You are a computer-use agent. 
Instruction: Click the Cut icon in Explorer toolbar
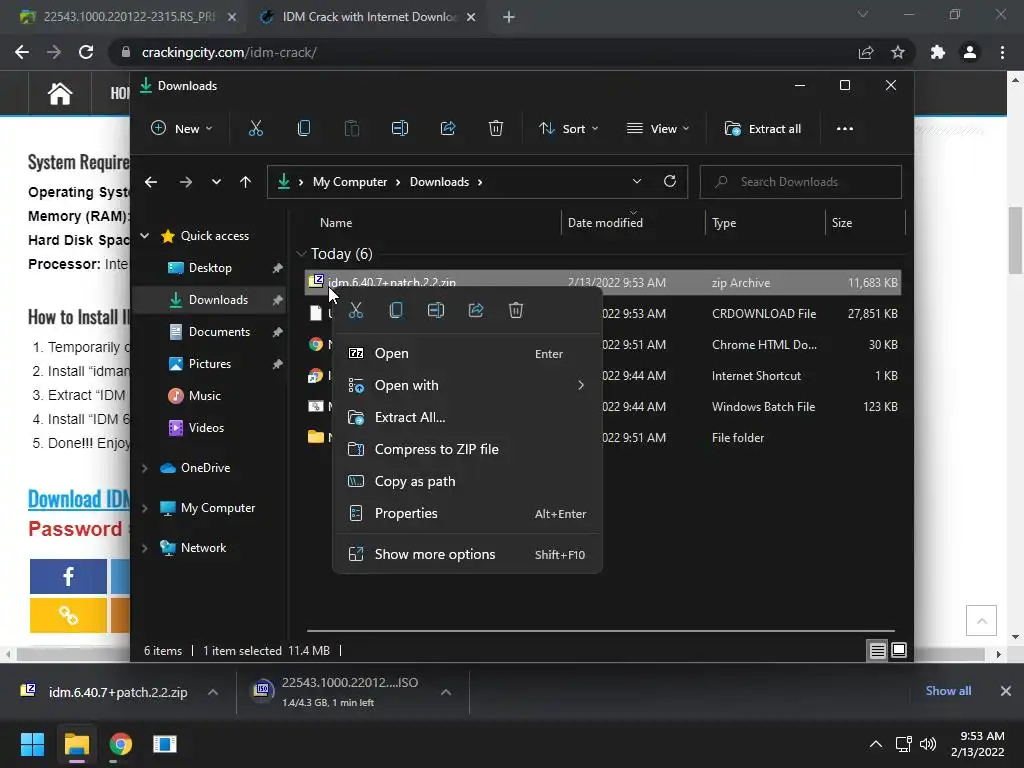pyautogui.click(x=255, y=129)
